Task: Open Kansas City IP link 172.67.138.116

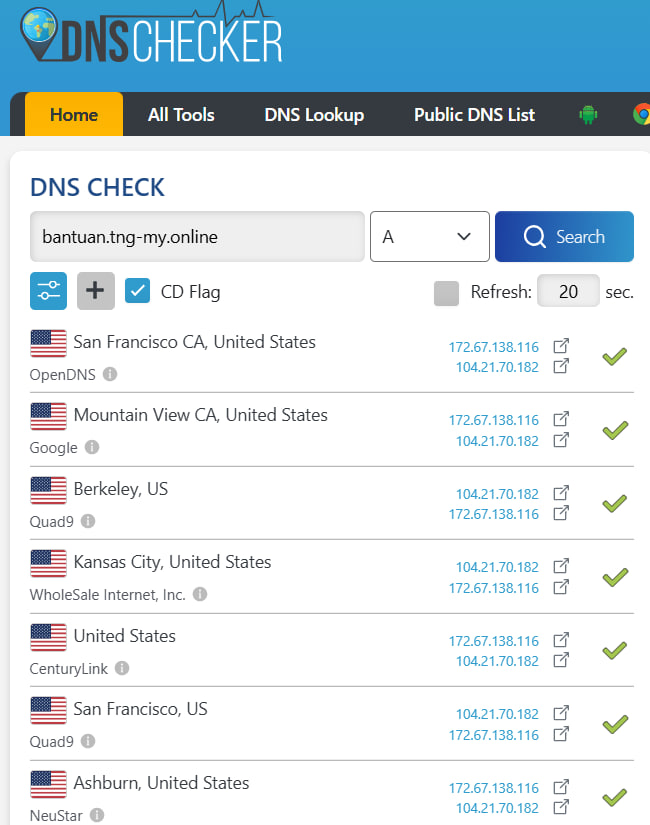Action: 494,587
